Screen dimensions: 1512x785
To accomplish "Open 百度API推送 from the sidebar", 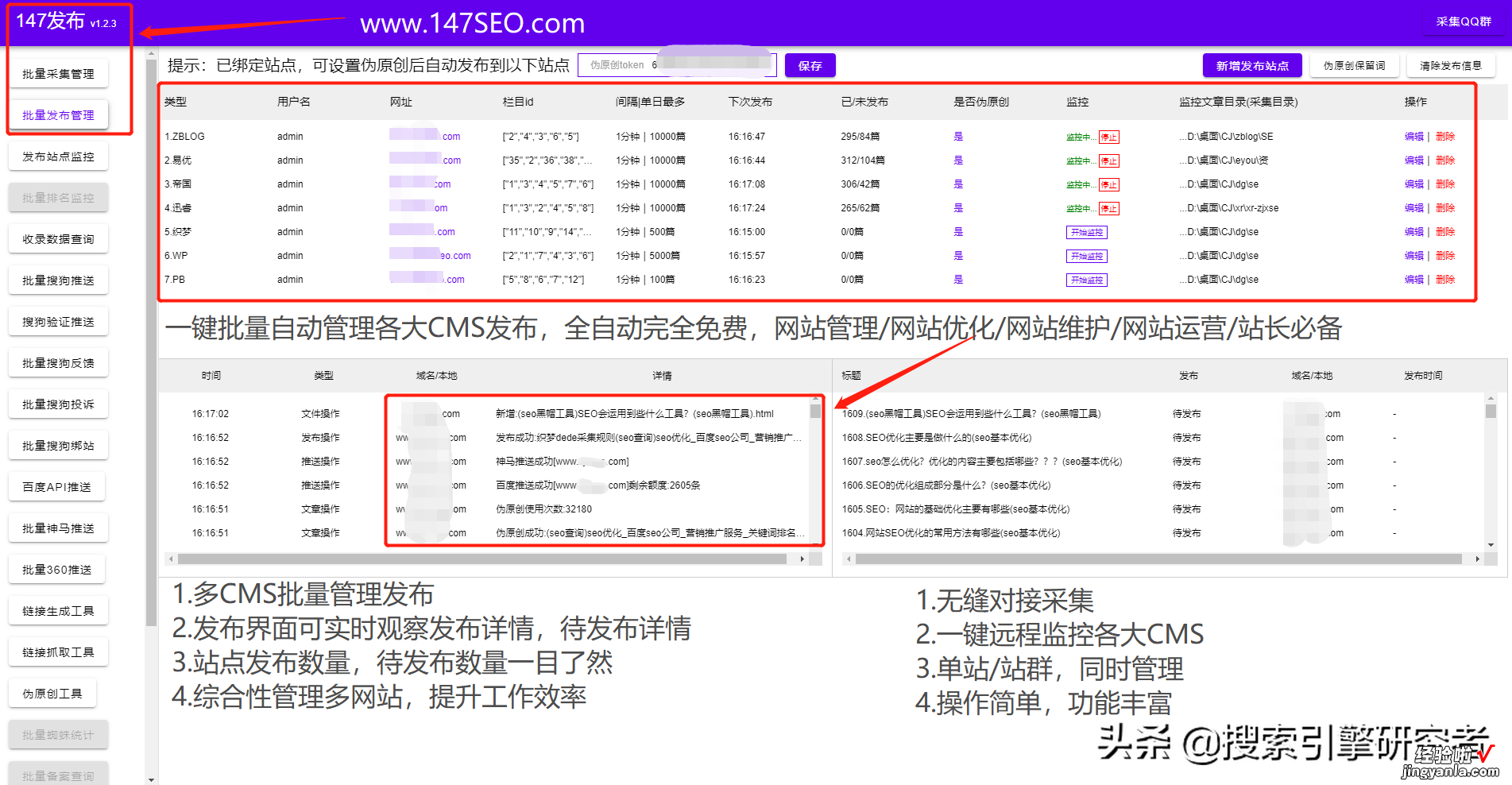I will coord(56,487).
